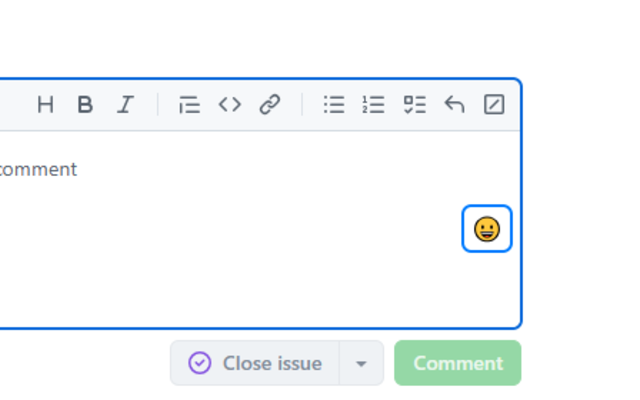
Task: Apply italic formatting with the I icon
Action: click(125, 104)
